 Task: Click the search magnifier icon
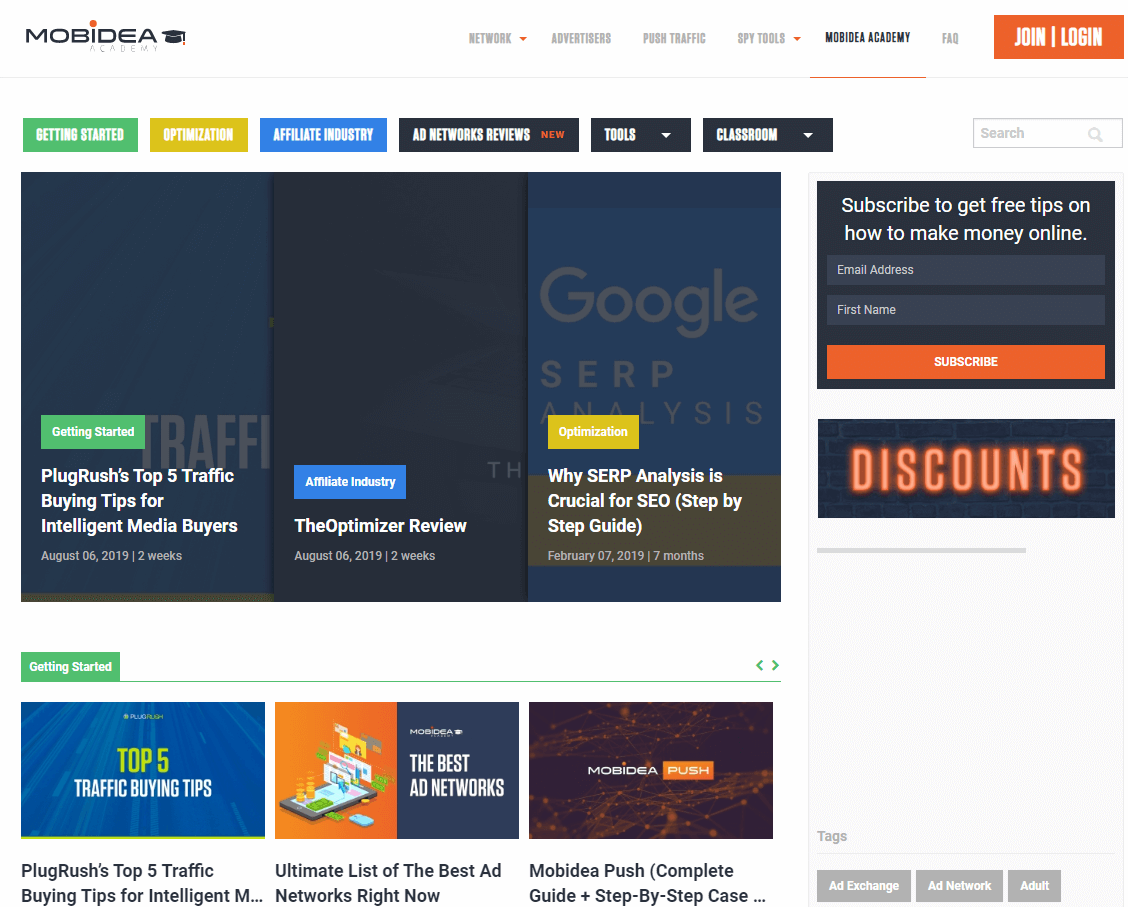point(1095,134)
